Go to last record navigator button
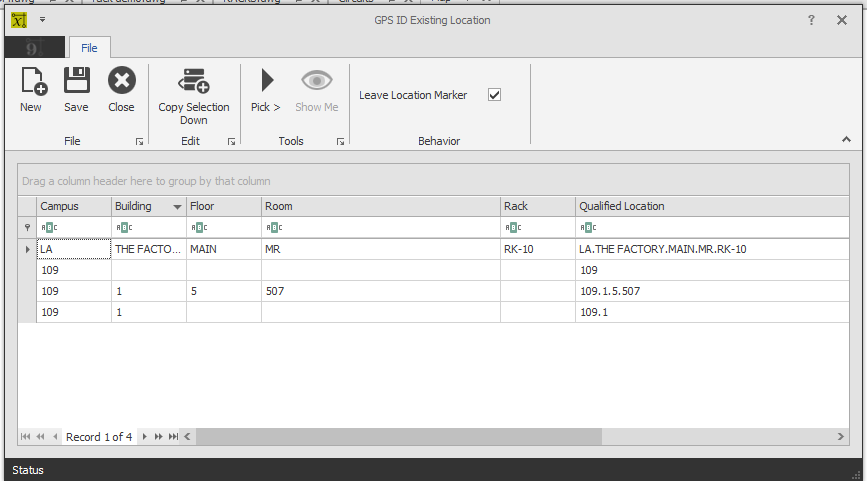867x481 pixels. click(174, 437)
